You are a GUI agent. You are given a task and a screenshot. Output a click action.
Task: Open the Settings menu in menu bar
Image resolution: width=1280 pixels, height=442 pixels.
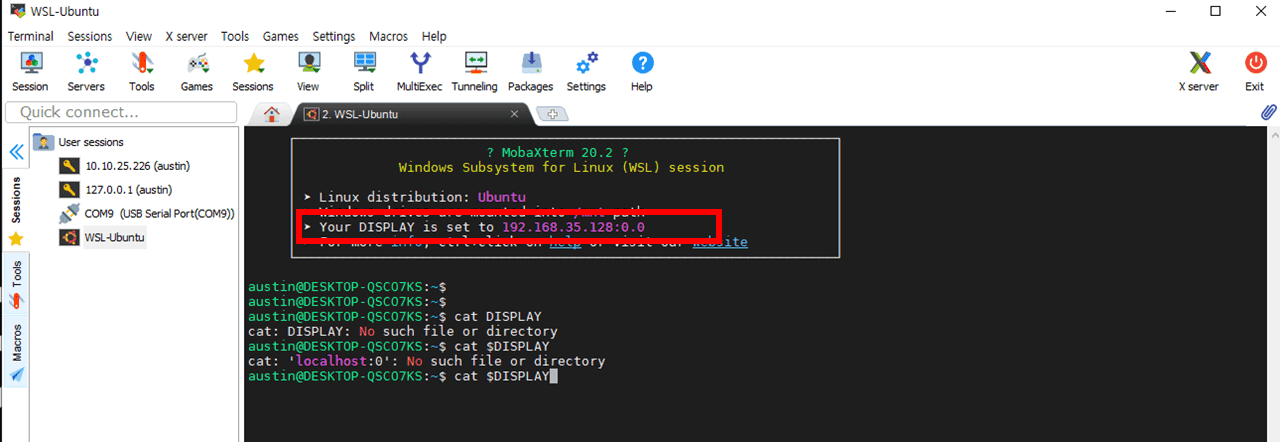click(x=334, y=36)
